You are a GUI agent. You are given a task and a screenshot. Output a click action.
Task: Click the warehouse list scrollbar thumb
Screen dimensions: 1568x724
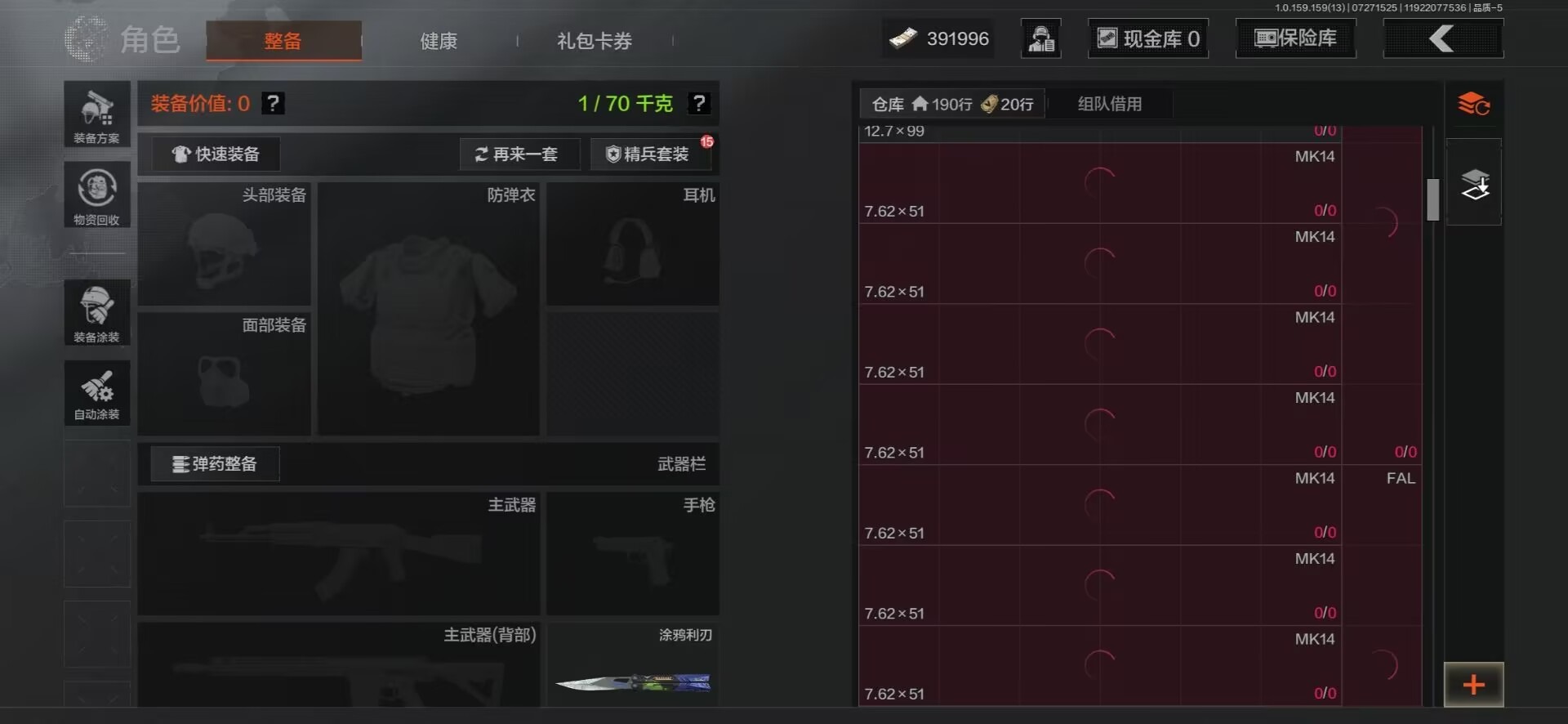pos(1432,199)
